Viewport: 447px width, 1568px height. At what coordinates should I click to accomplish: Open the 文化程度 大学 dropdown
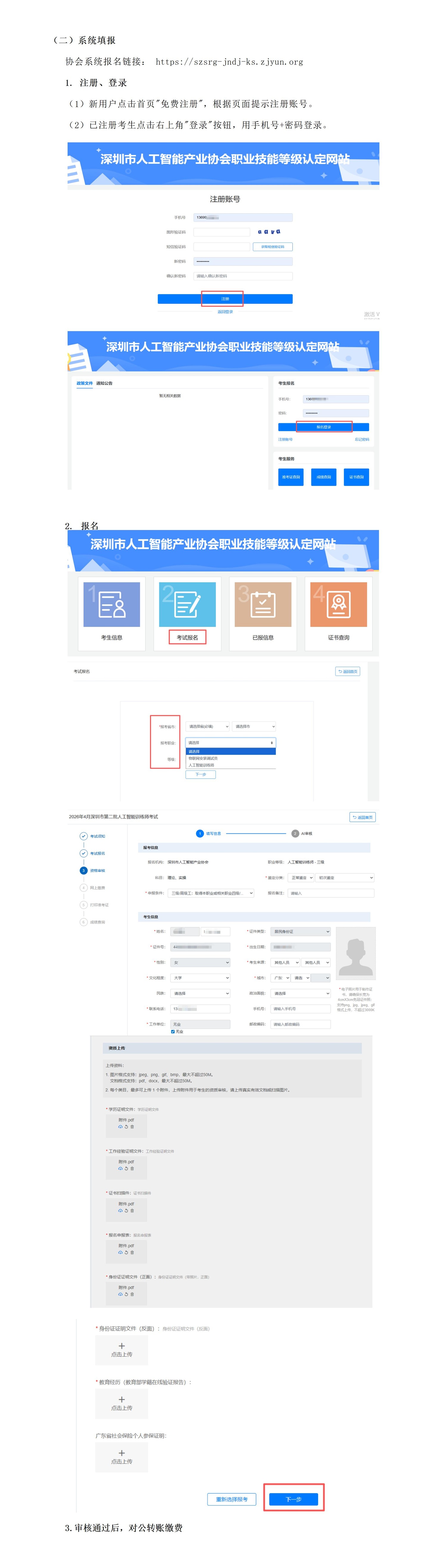click(x=200, y=978)
